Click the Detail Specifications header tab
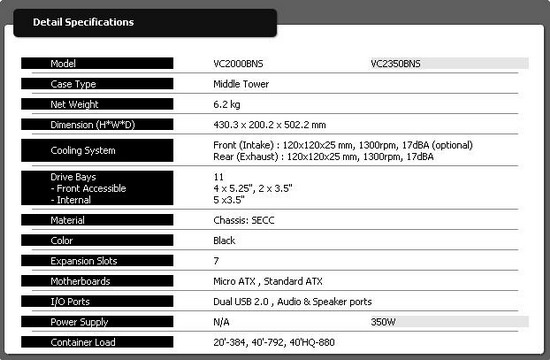This screenshot has height=360, width=550. coord(145,22)
